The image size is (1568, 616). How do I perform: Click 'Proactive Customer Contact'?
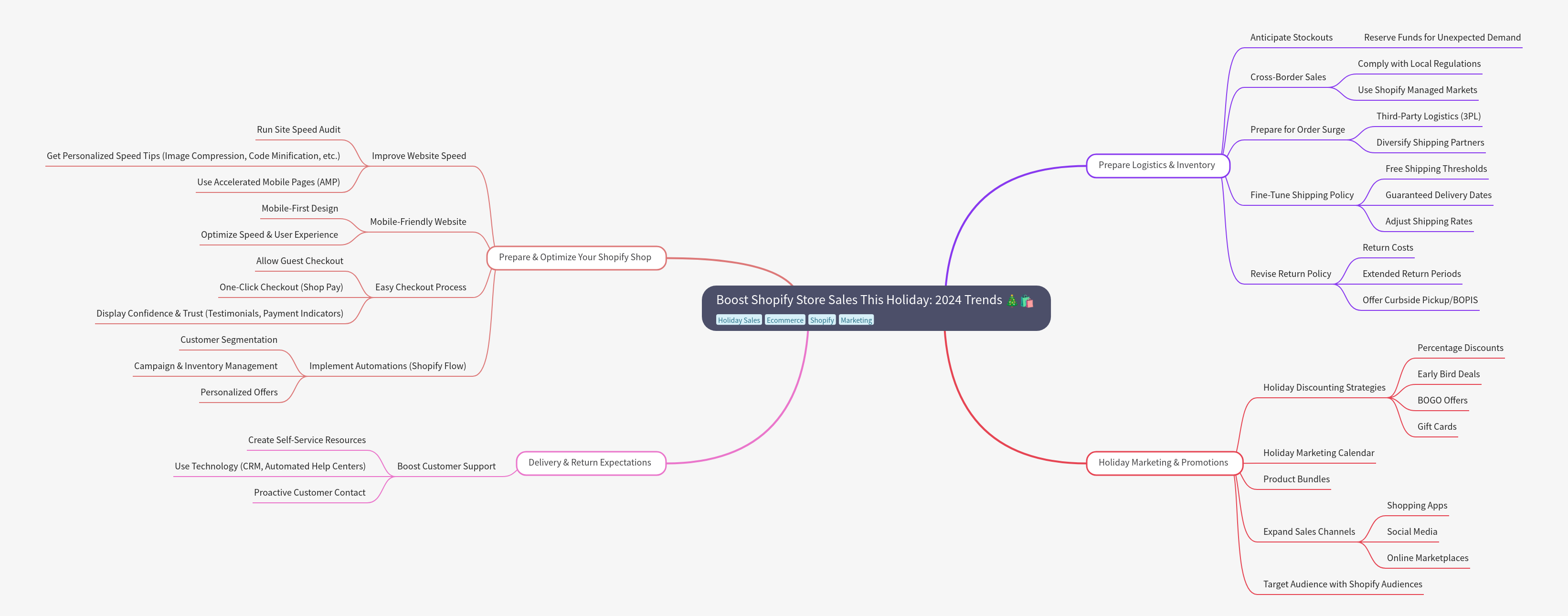(x=310, y=492)
